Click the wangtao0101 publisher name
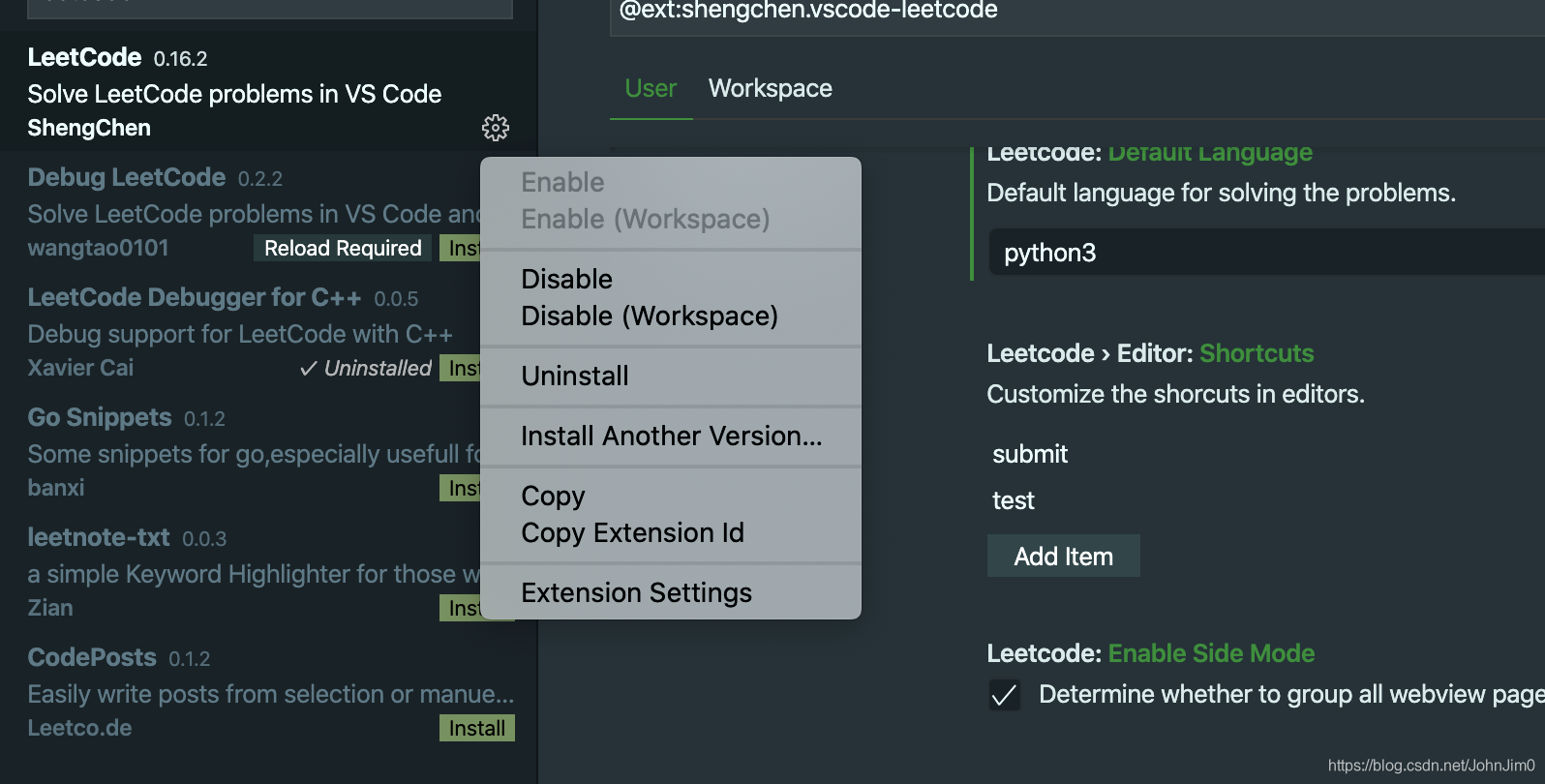This screenshot has height=784, width=1545. [98, 248]
